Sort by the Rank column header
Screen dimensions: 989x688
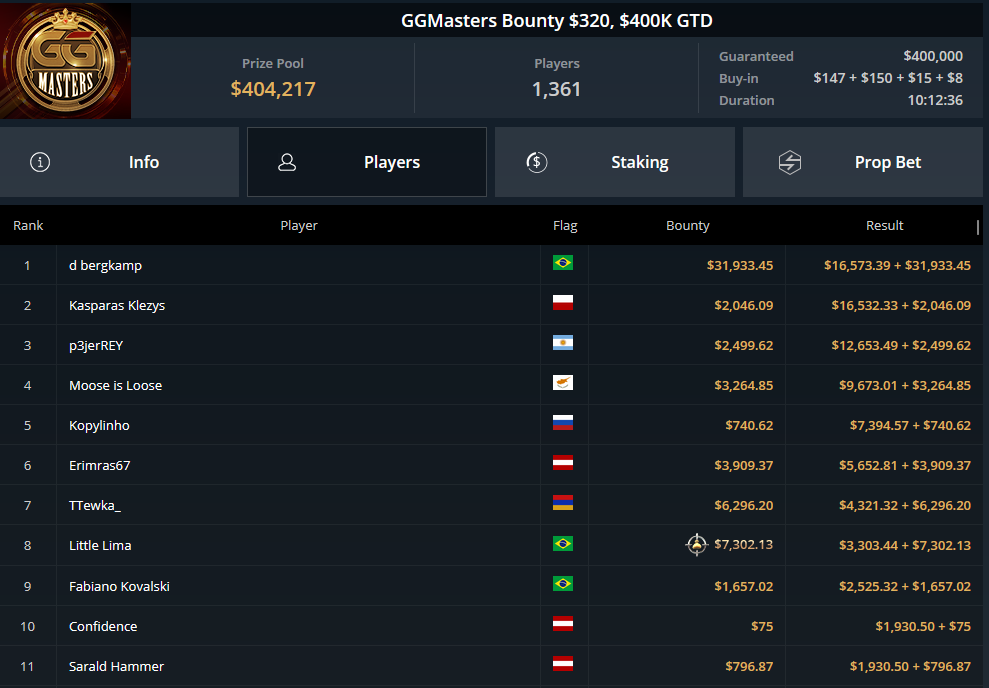28,225
